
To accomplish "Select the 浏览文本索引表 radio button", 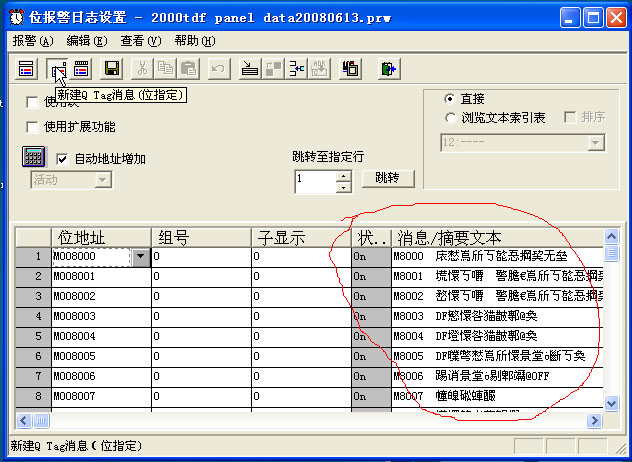I will (x=449, y=118).
